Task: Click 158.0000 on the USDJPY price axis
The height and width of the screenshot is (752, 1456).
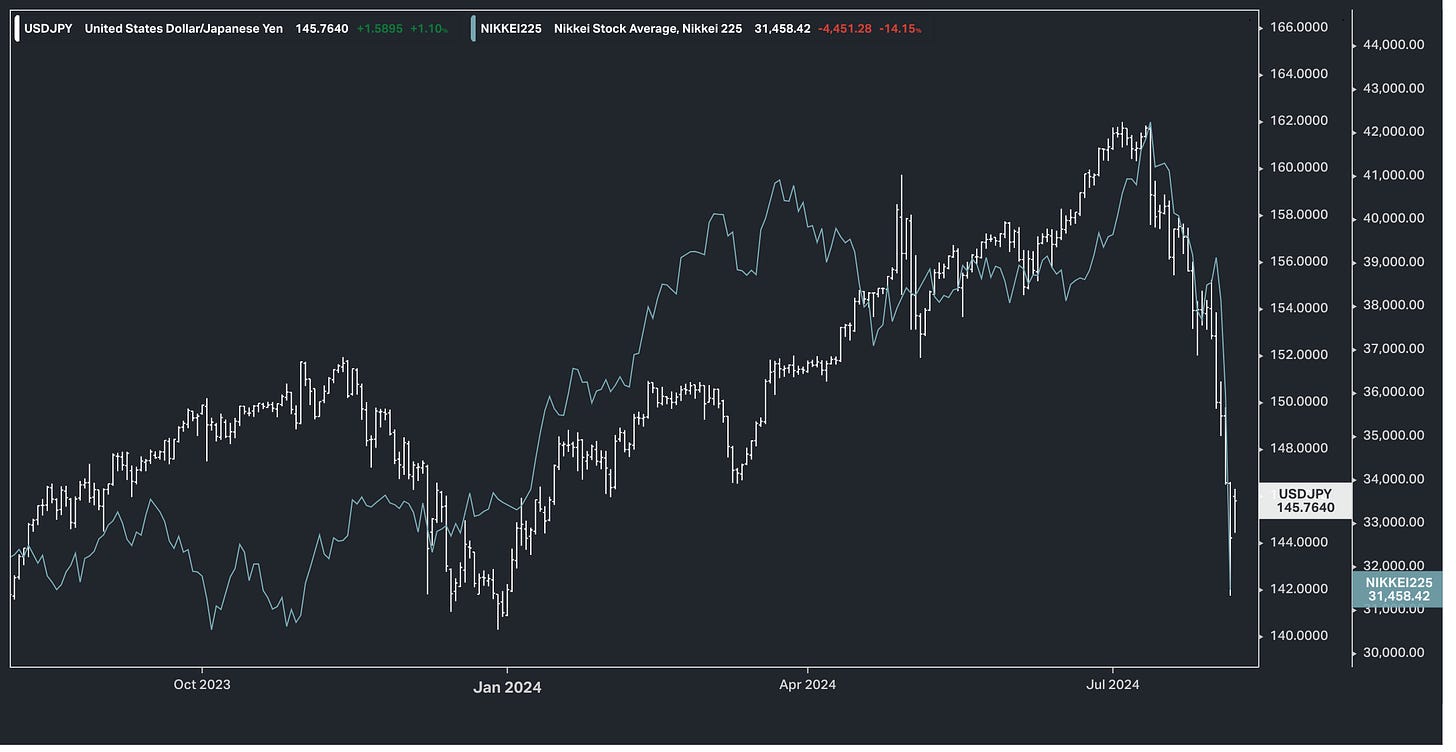Action: 1299,214
